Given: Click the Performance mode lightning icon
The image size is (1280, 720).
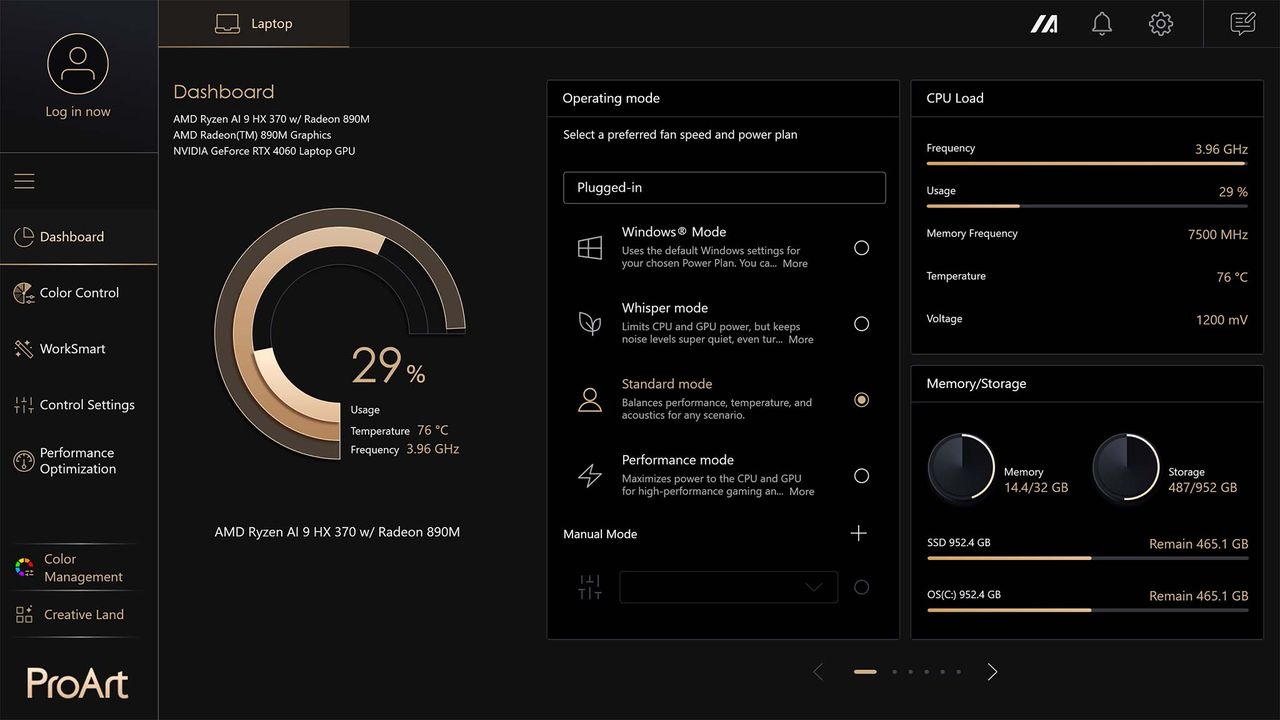Looking at the screenshot, I should tap(590, 476).
